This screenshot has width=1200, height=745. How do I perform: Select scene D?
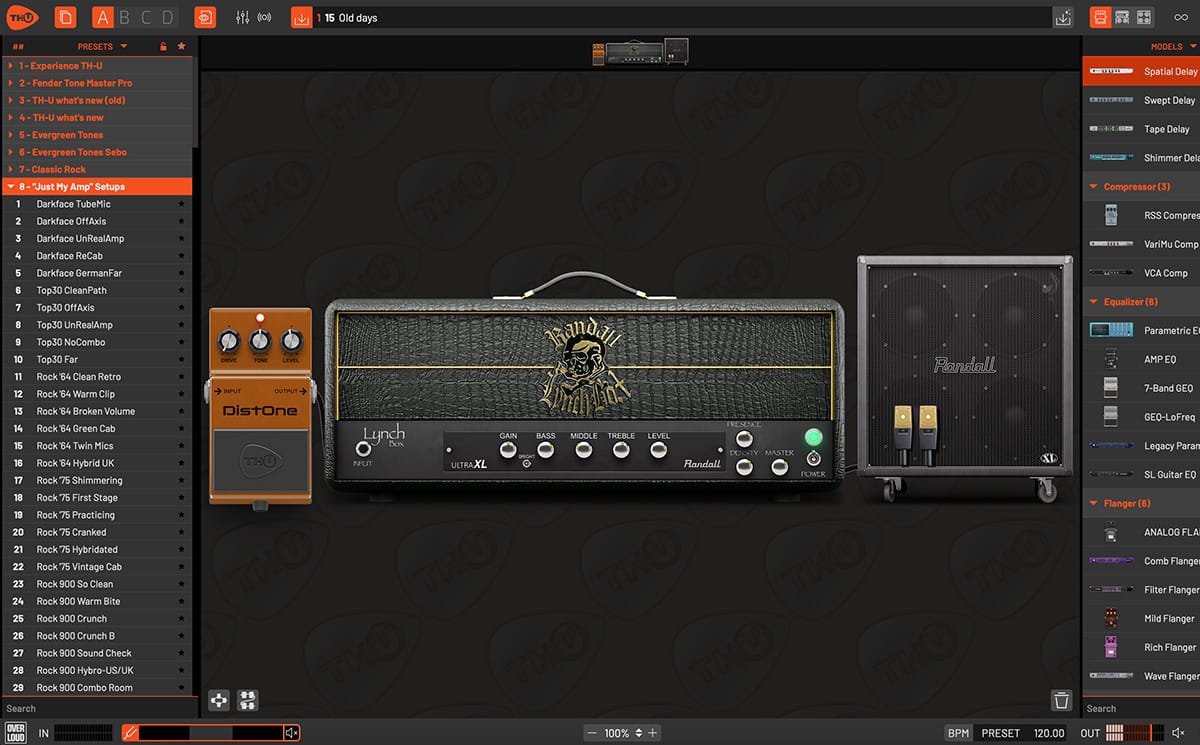[169, 17]
